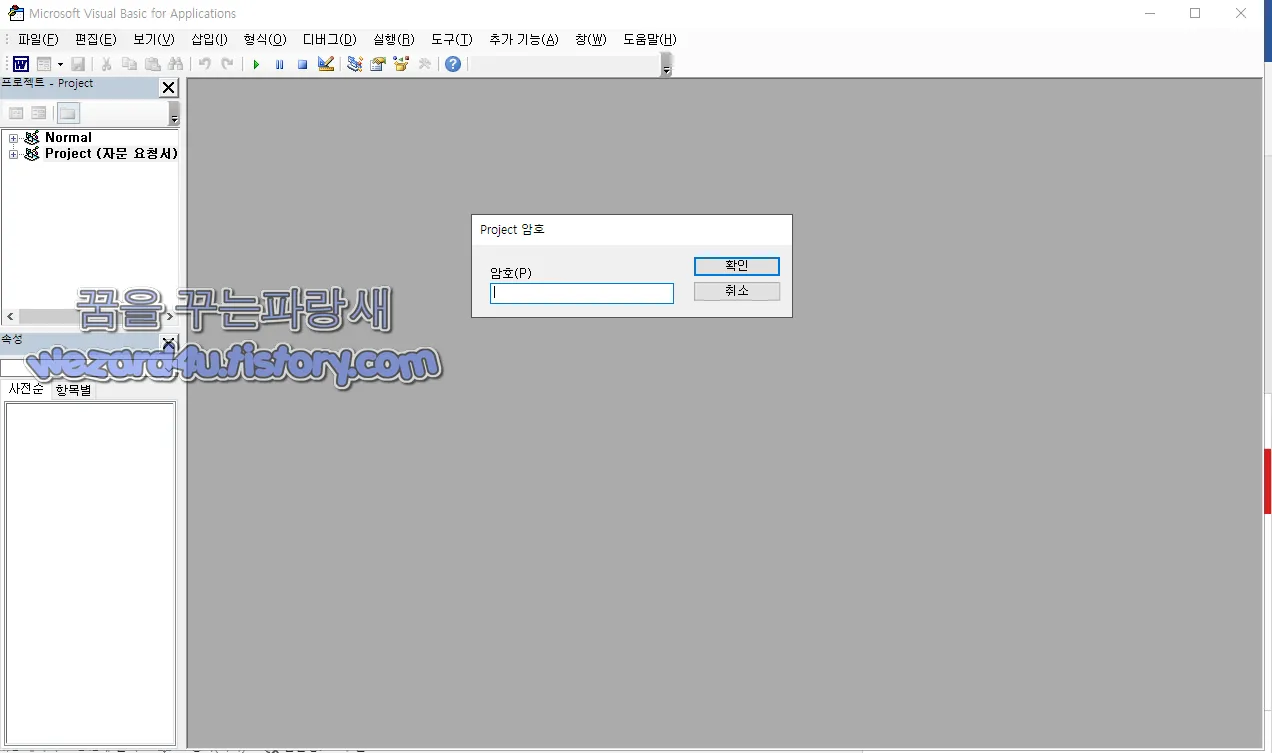
Task: Close the 프로젝트 - Project panel
Action: (169, 87)
